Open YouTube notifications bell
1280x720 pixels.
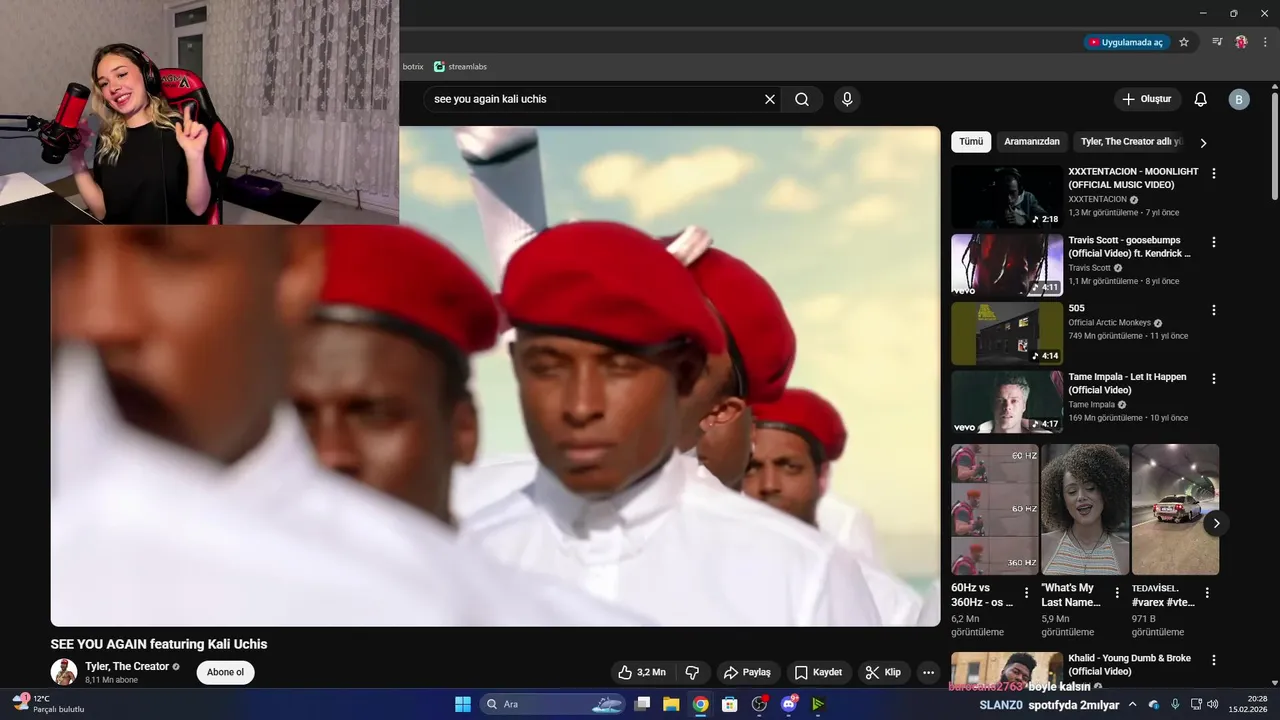(x=1201, y=99)
